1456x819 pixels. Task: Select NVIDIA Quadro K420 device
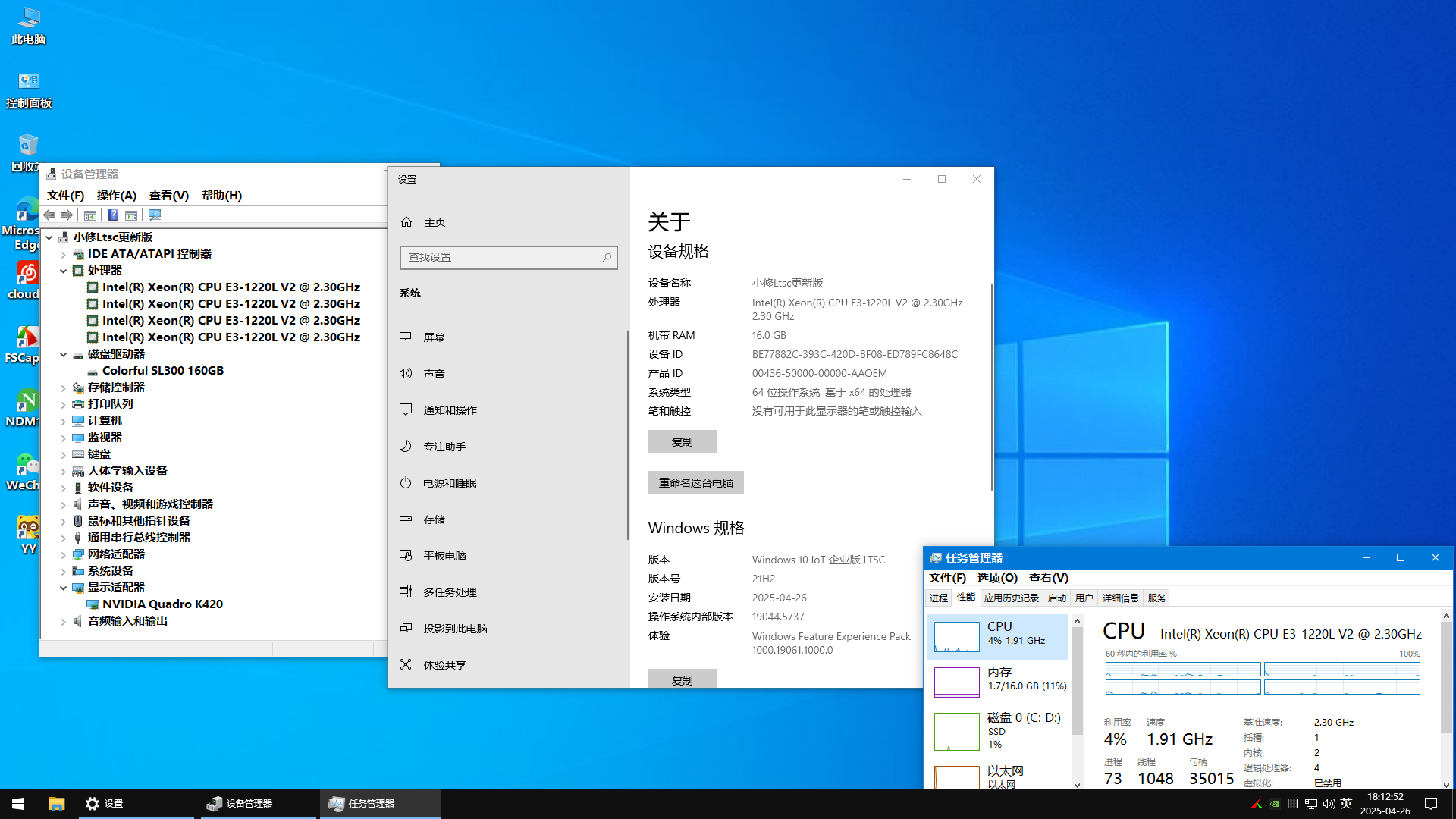point(162,604)
